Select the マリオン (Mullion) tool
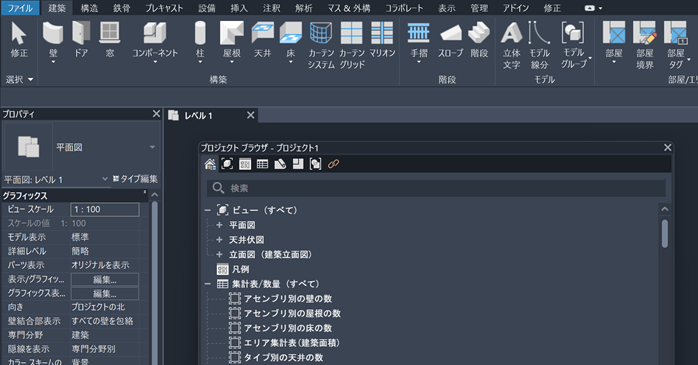The image size is (698, 365). (x=382, y=39)
